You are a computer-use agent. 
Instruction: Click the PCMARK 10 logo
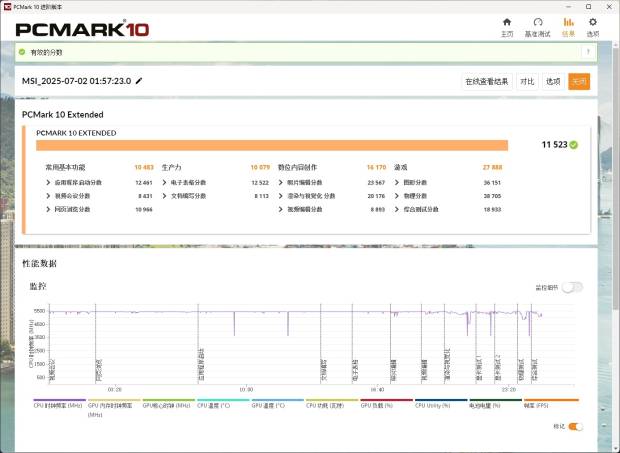[x=82, y=29]
